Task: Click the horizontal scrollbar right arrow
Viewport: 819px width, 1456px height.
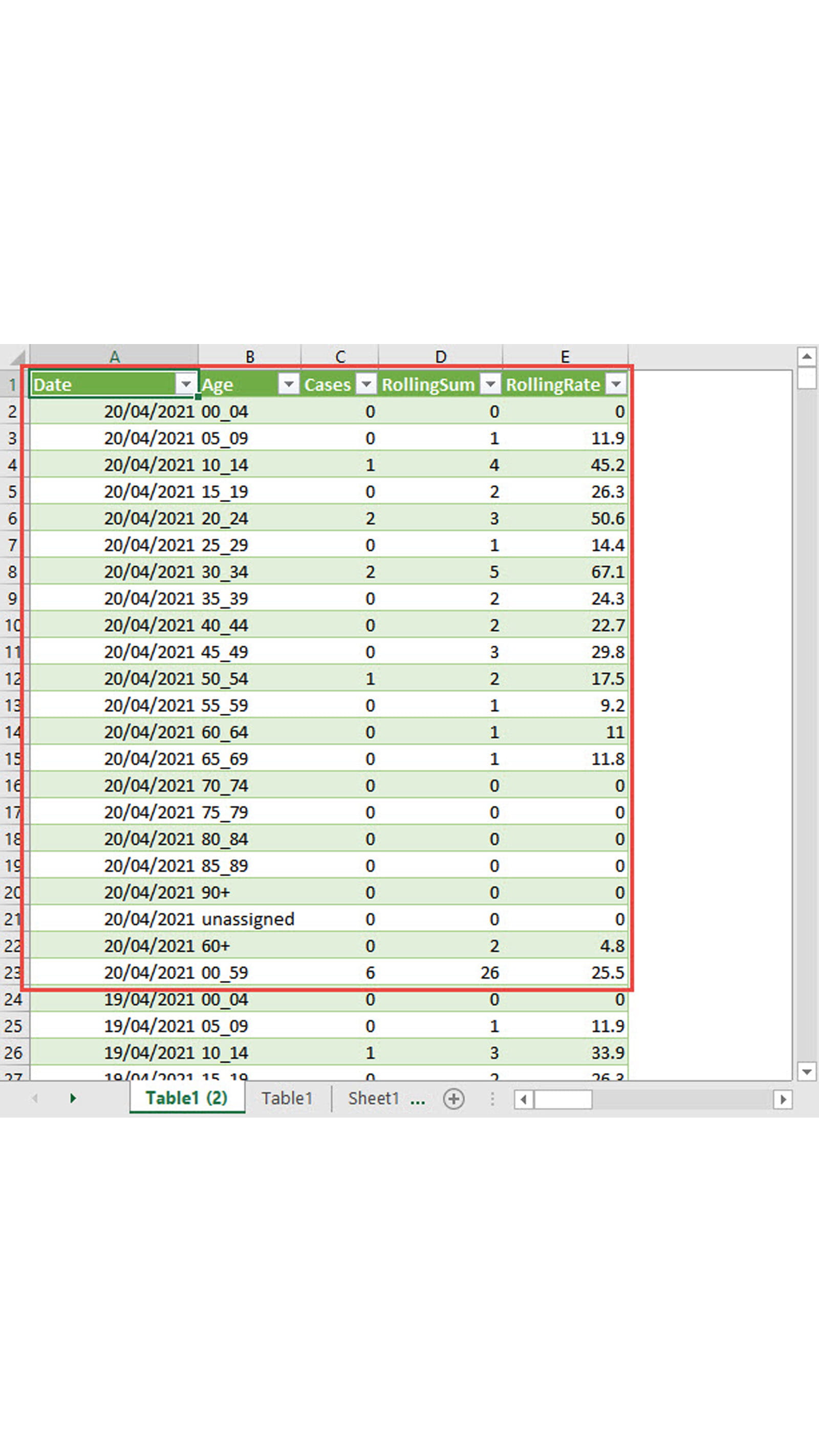Action: [x=783, y=1099]
